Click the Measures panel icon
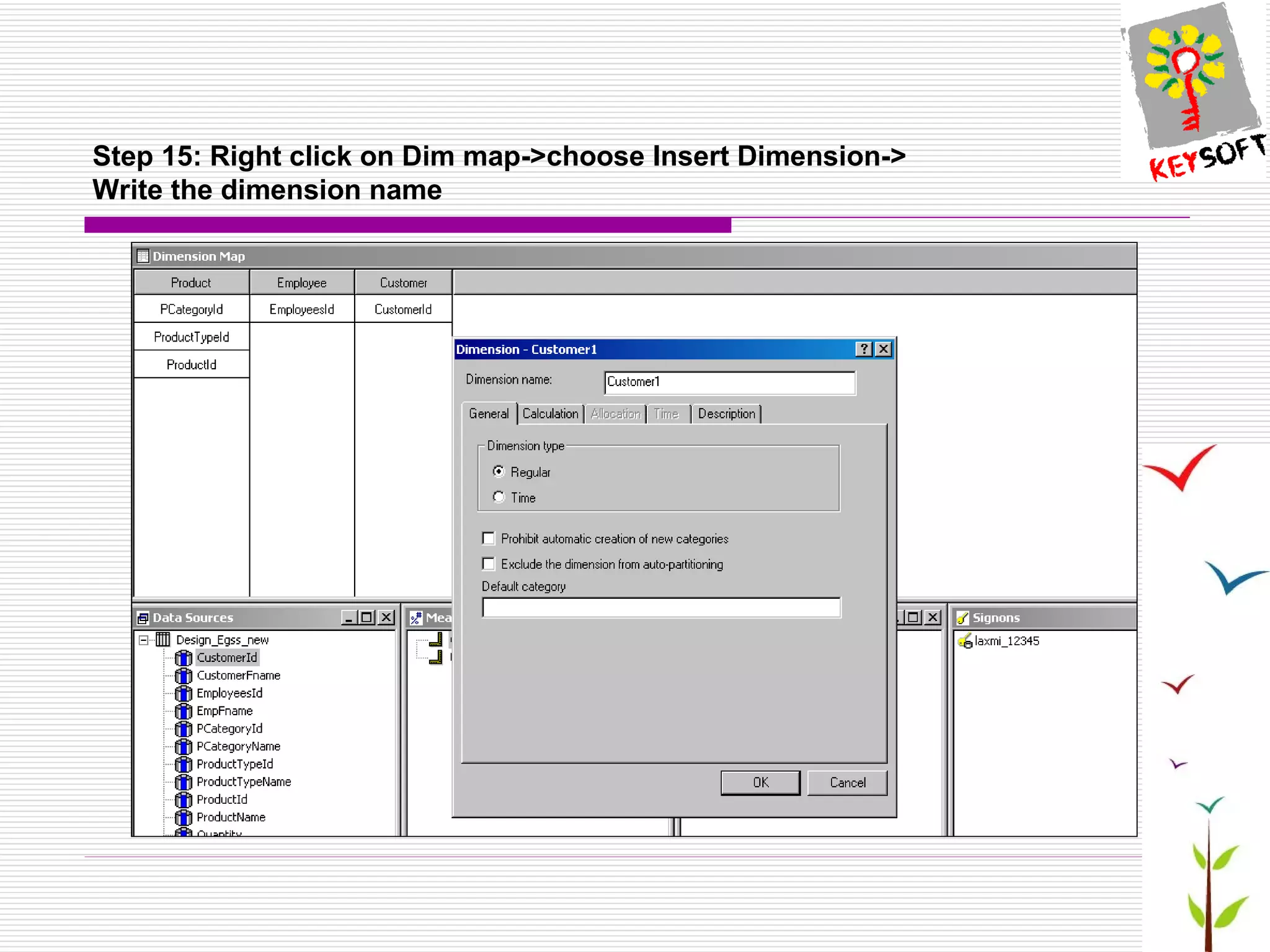This screenshot has width=1270, height=952. [416, 617]
